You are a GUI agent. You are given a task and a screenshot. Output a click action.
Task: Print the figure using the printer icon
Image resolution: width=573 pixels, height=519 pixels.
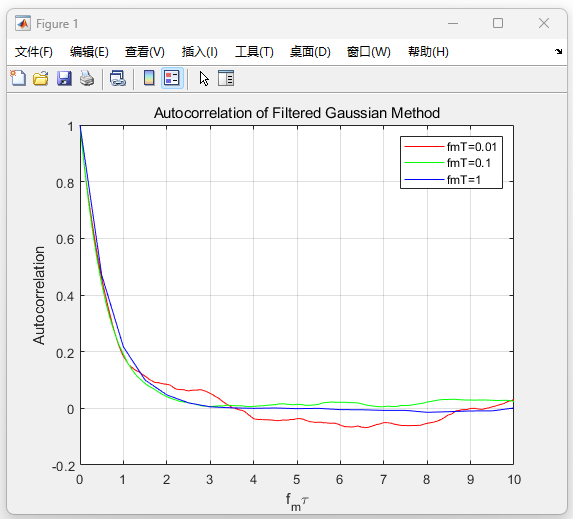pyautogui.click(x=87, y=78)
